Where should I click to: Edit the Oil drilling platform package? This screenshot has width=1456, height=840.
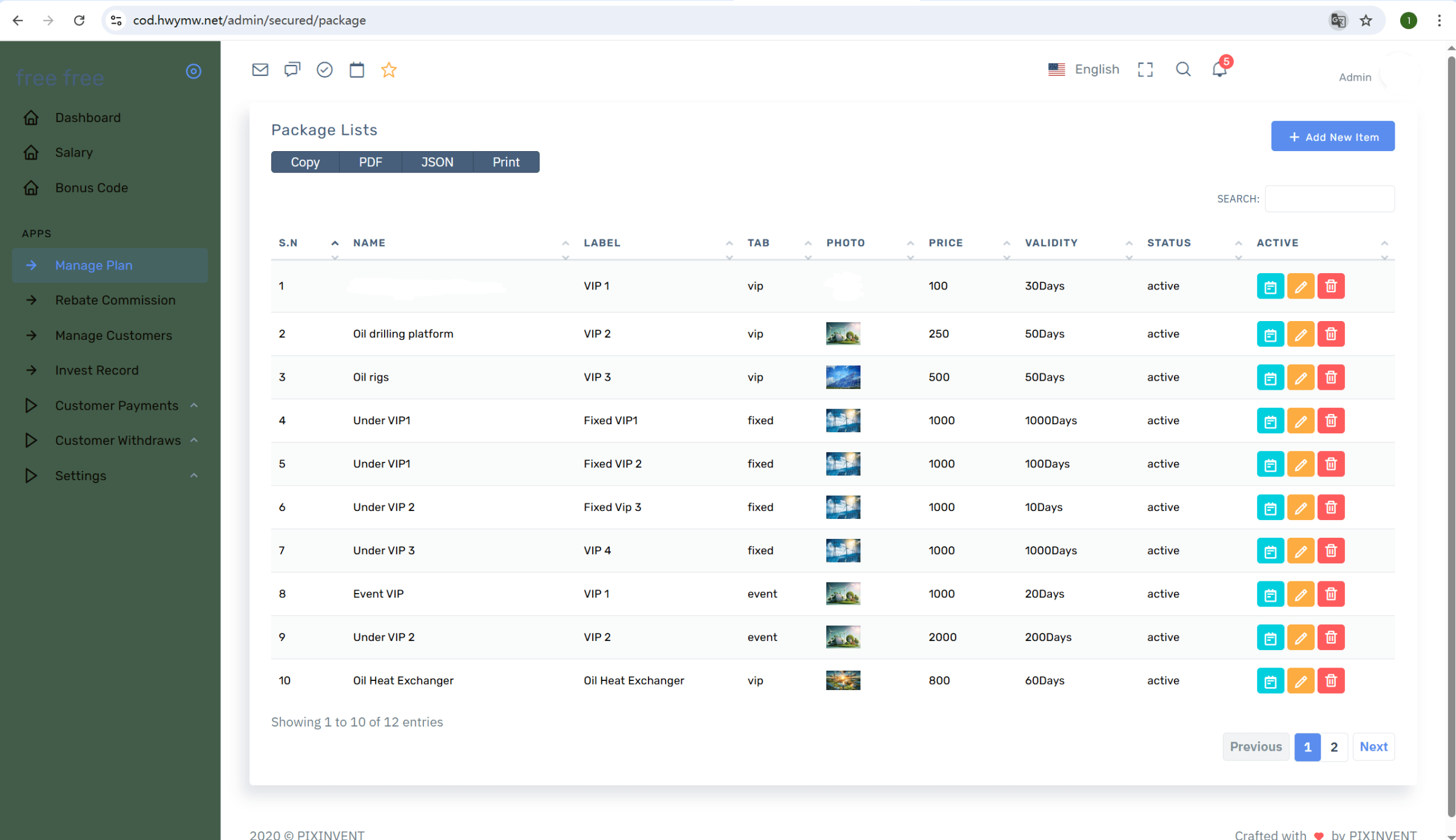point(1300,334)
